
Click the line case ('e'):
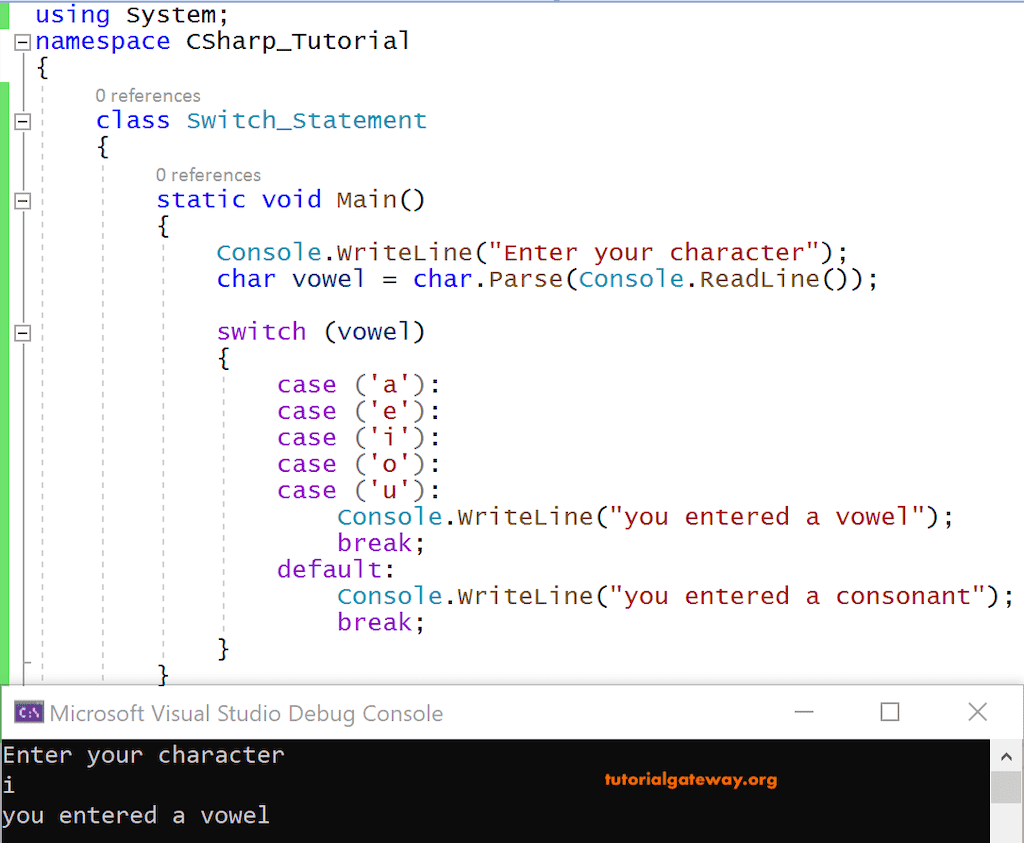pos(359,411)
